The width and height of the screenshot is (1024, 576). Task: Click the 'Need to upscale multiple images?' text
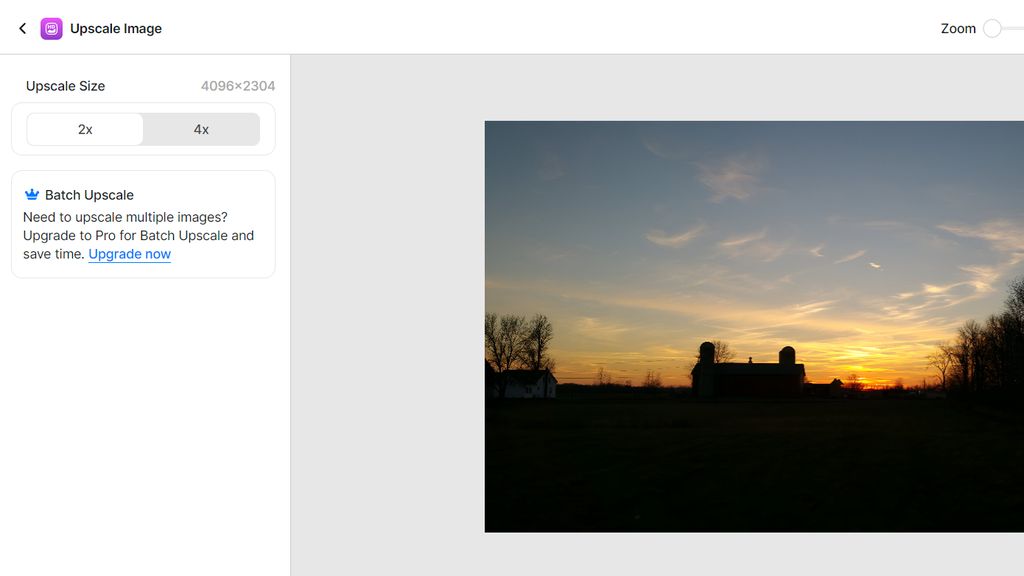coord(125,217)
